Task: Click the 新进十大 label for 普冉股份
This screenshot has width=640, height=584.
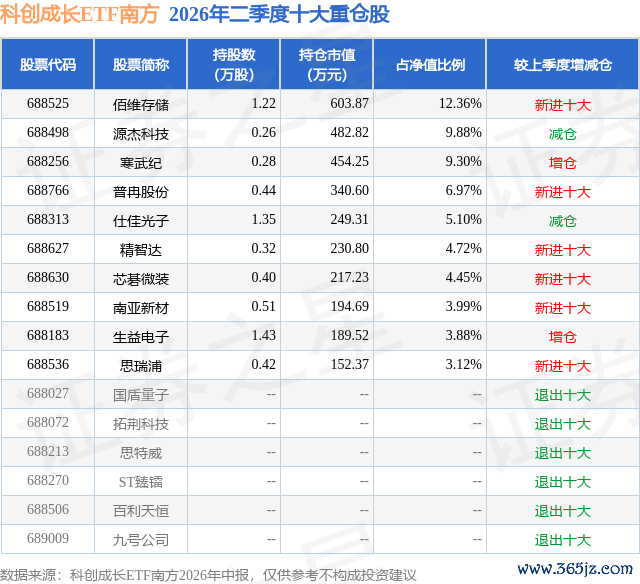Action: point(563,192)
